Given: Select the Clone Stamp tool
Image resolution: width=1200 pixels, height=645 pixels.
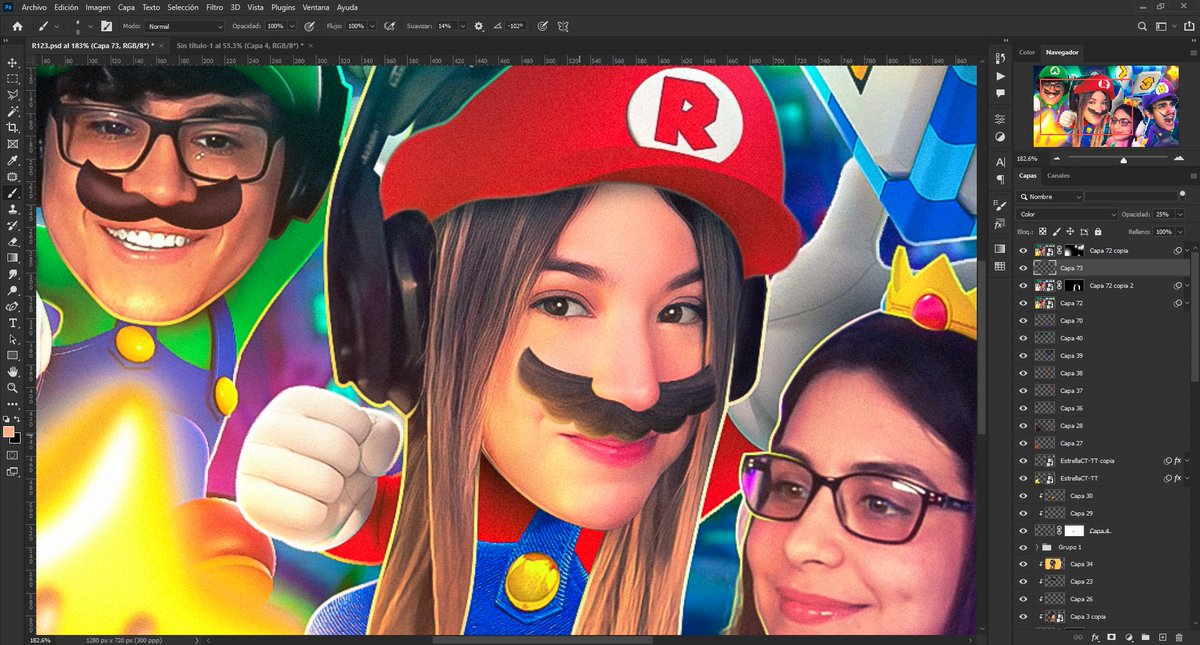Looking at the screenshot, I should click(13, 209).
